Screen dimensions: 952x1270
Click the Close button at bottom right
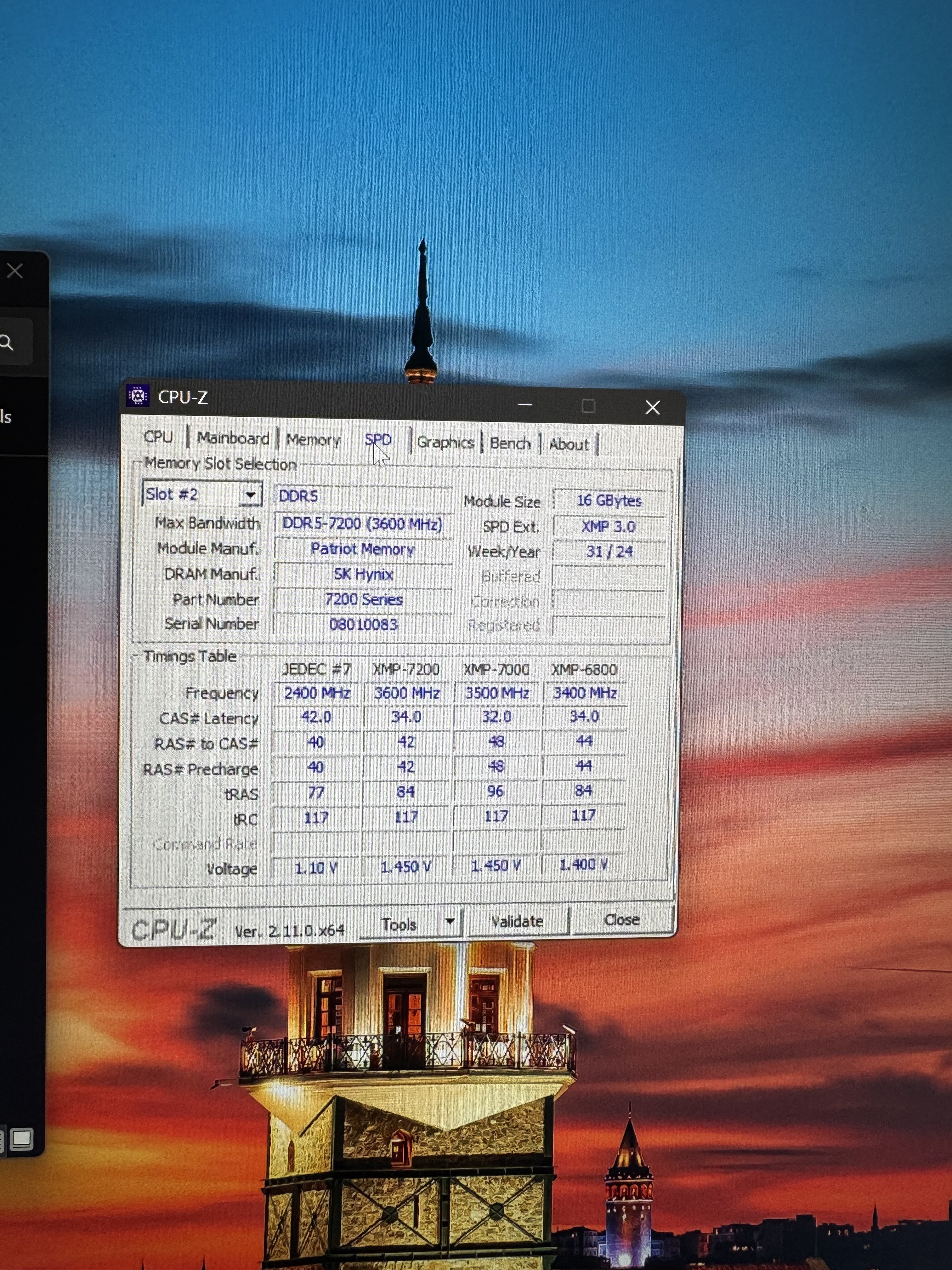tap(621, 920)
